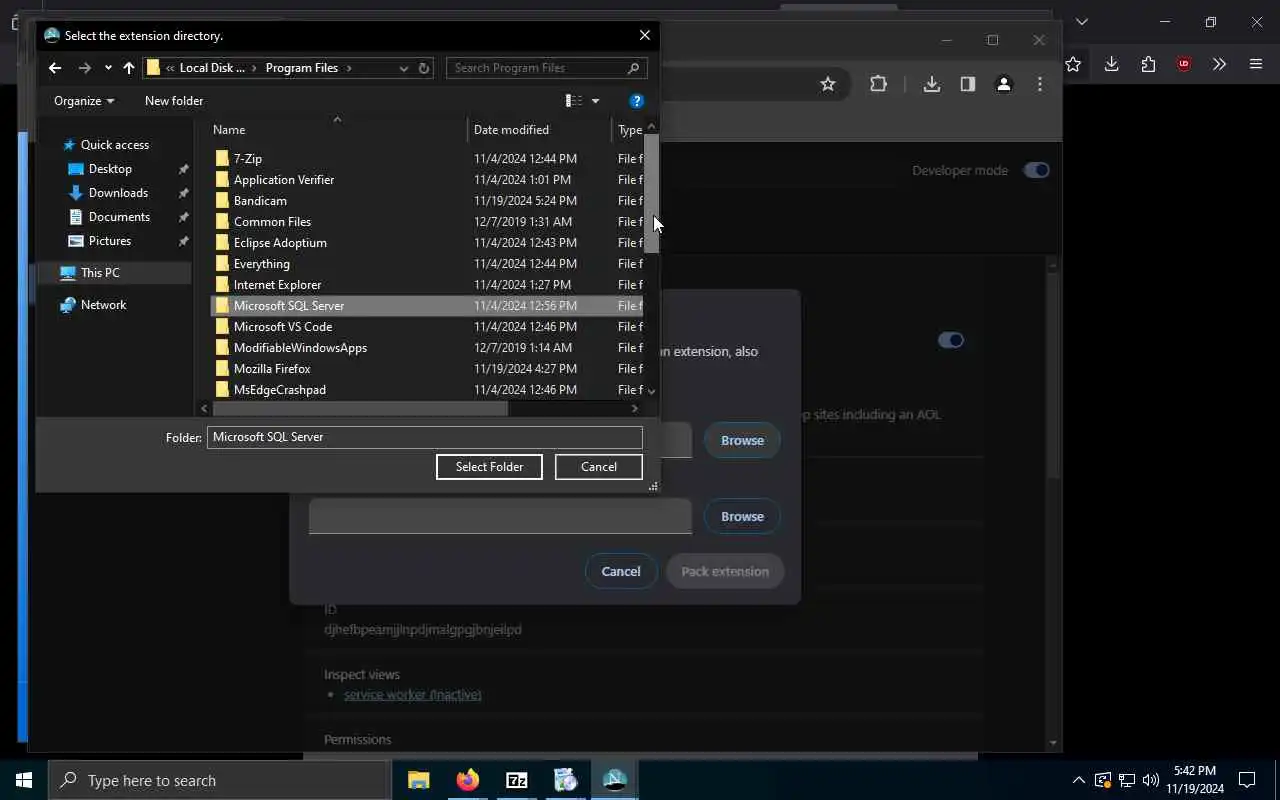1280x800 pixels.
Task: Select the 7-Zip folder
Action: coord(247,159)
